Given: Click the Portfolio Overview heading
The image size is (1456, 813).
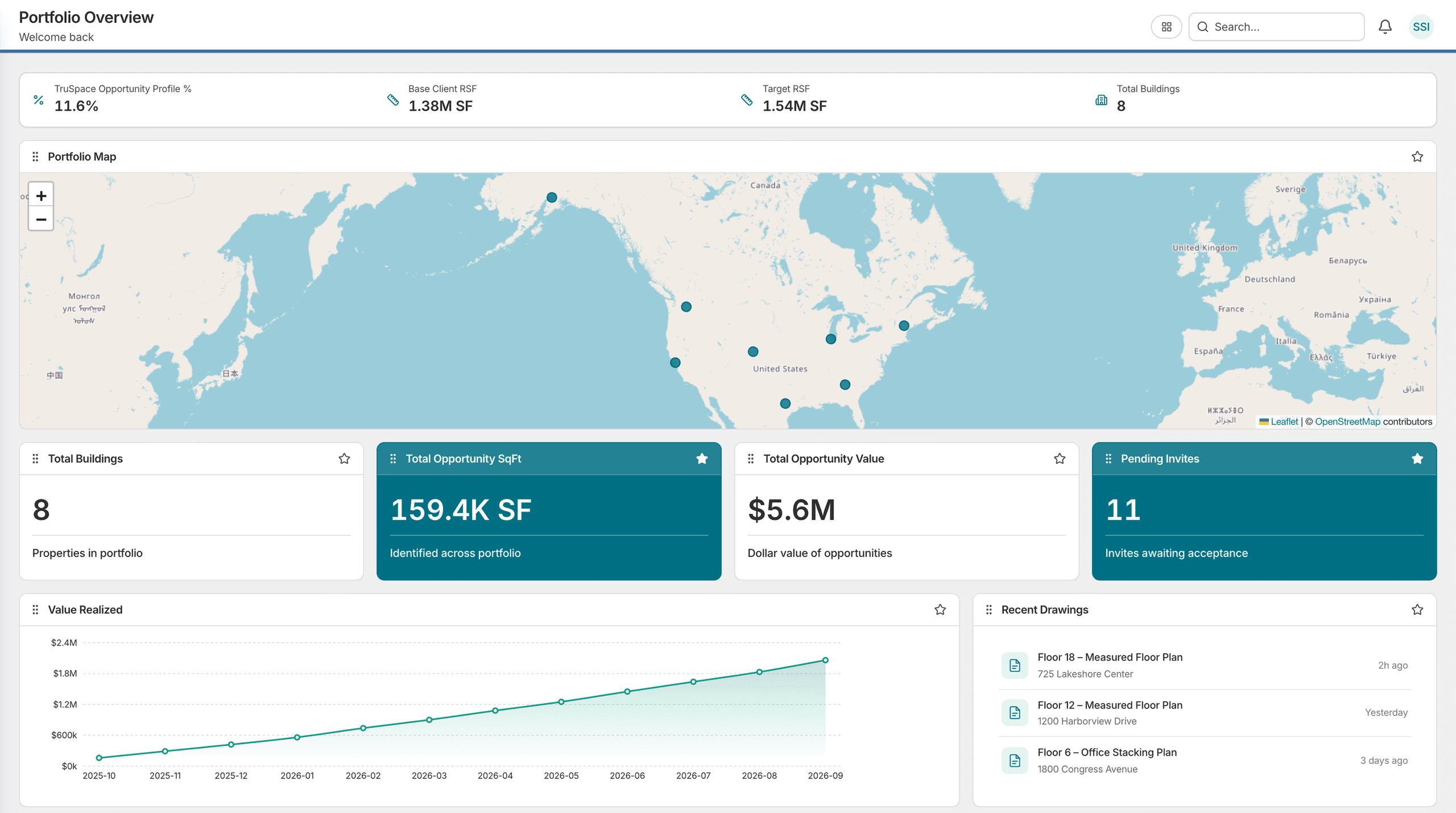Looking at the screenshot, I should [x=86, y=18].
